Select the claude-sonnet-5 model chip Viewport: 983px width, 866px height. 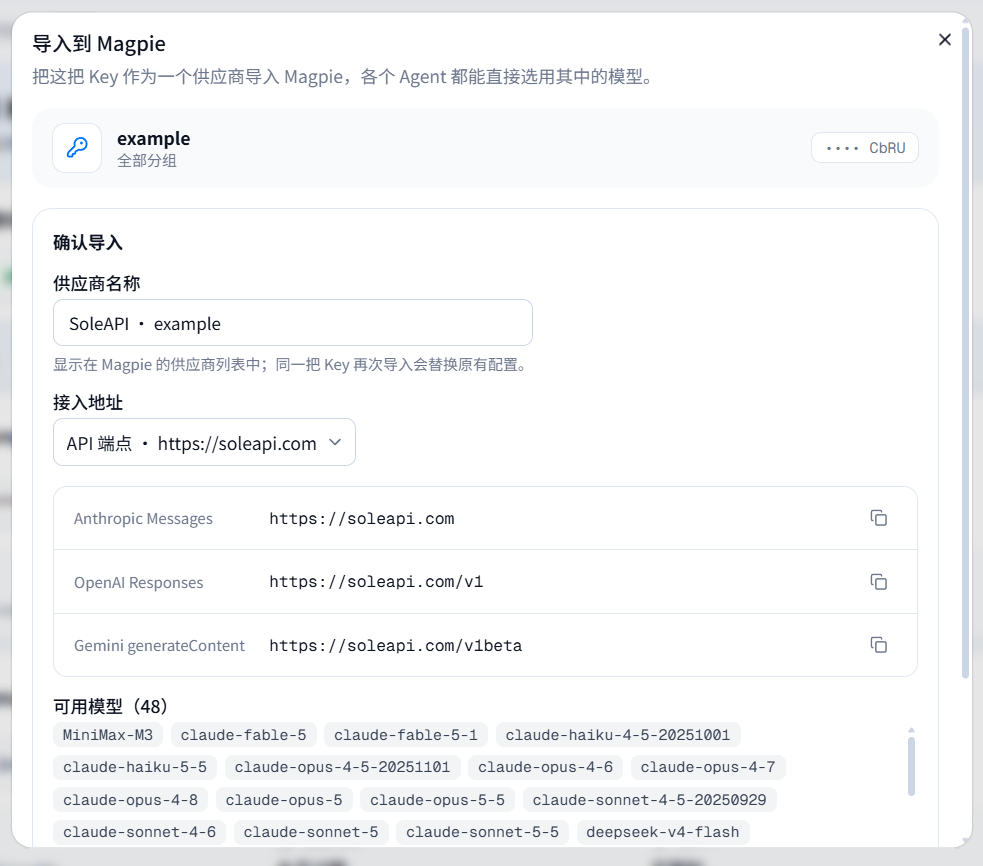pos(311,832)
